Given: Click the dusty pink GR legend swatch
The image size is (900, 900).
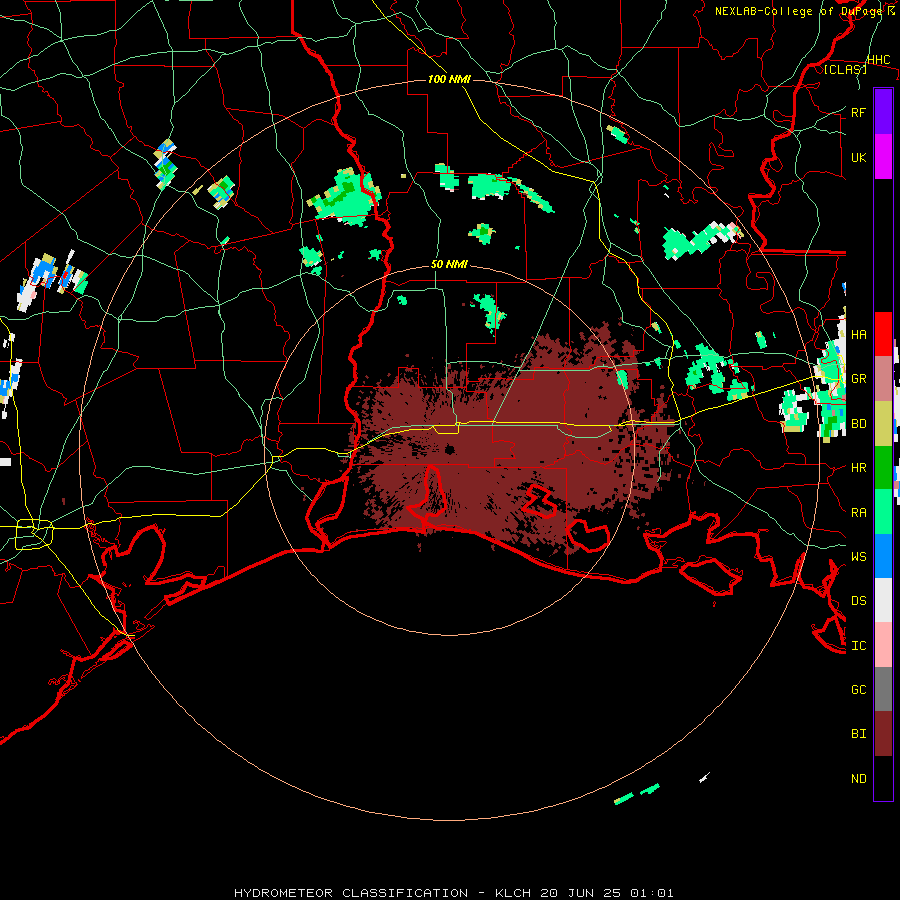Looking at the screenshot, I should click(883, 379).
